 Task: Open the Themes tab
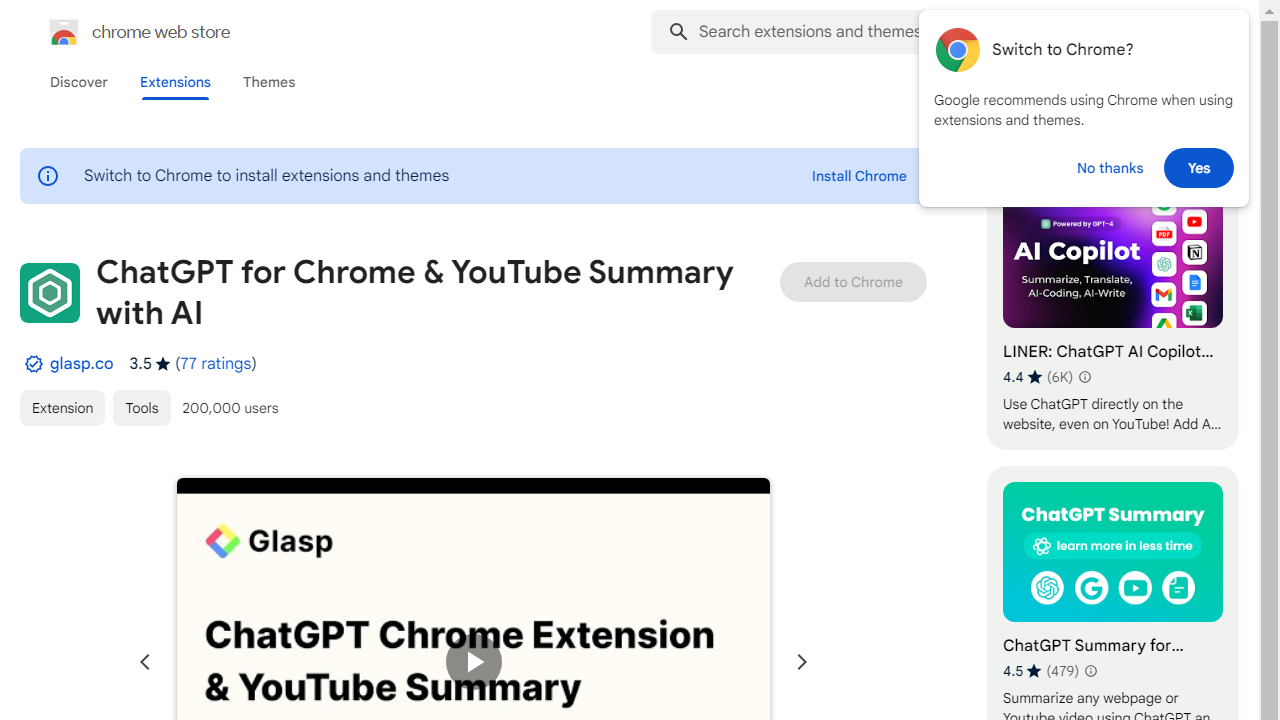pos(269,82)
